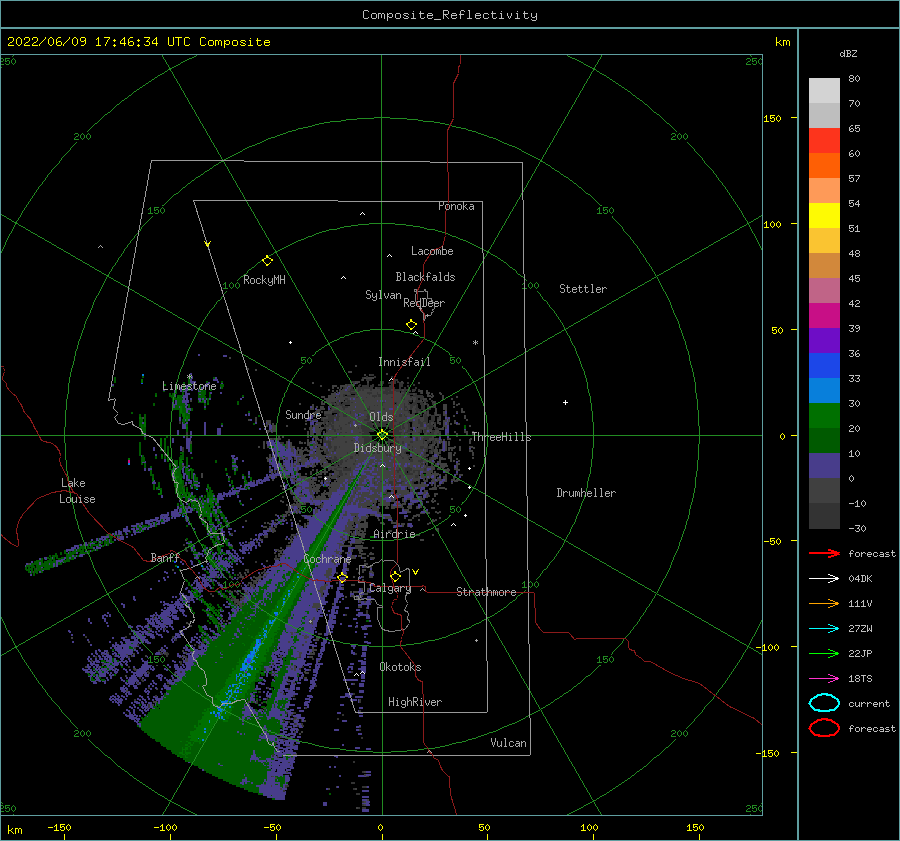
Task: Click the Lacombe city label
Action: [432, 251]
